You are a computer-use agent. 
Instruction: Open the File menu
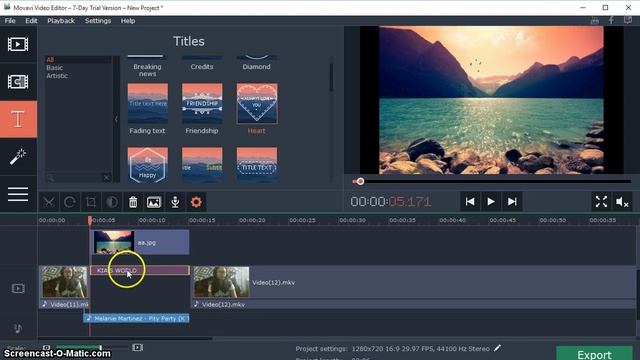[10, 21]
